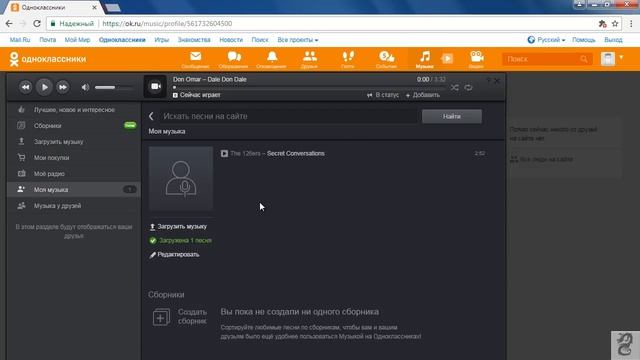Viewport: 640px width, 360px height.
Task: Open Новости link
Action: pyautogui.click(x=231, y=40)
